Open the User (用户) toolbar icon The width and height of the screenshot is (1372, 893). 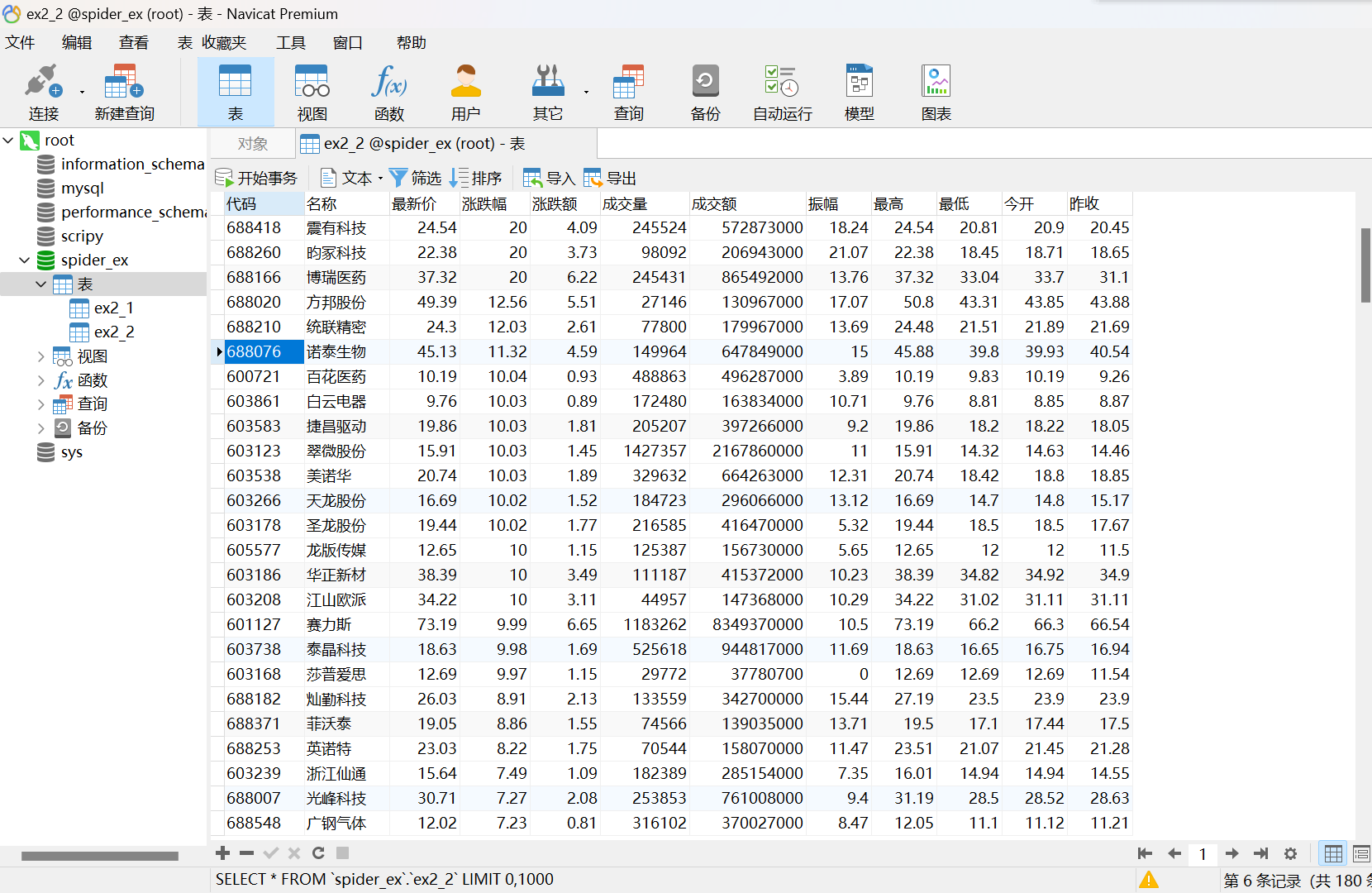coord(466,93)
